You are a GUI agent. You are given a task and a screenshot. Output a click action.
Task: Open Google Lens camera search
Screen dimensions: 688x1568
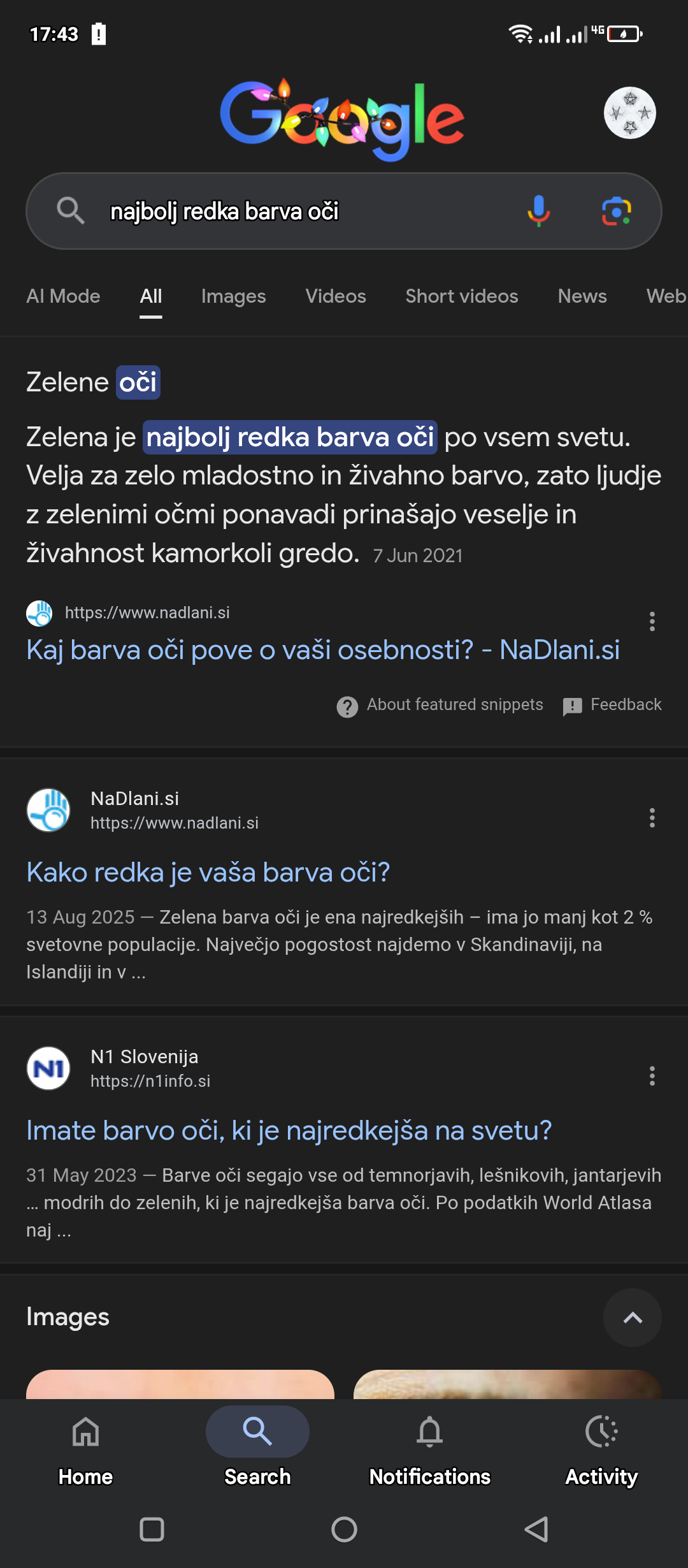(x=616, y=211)
